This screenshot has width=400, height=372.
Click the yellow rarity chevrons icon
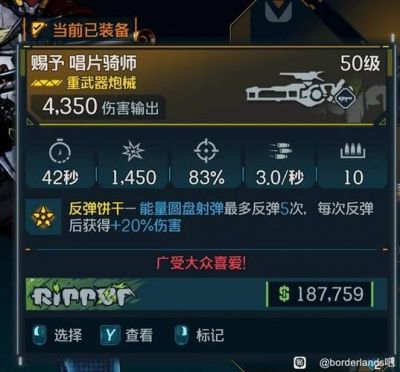[x=46, y=82]
